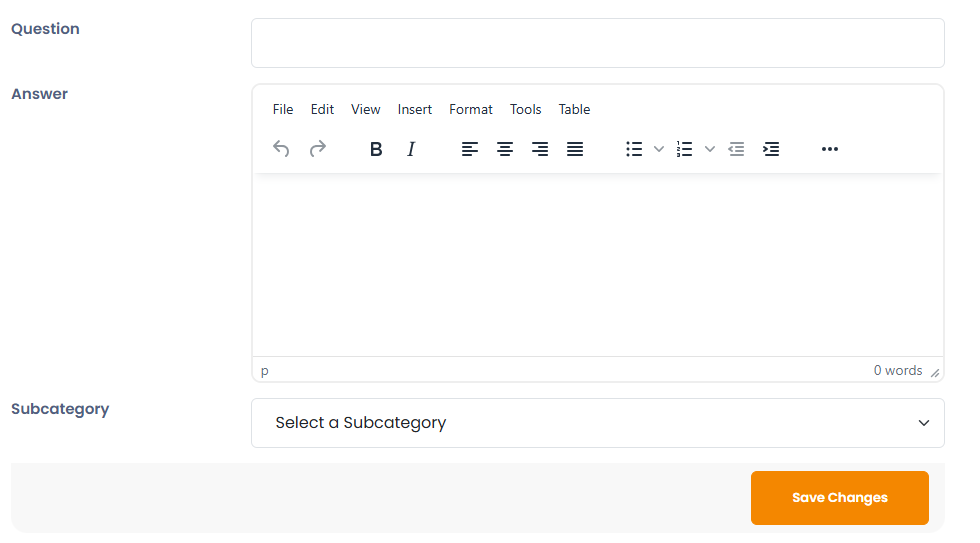
Task: Open the Select a Subcategory dropdown
Action: [x=598, y=423]
